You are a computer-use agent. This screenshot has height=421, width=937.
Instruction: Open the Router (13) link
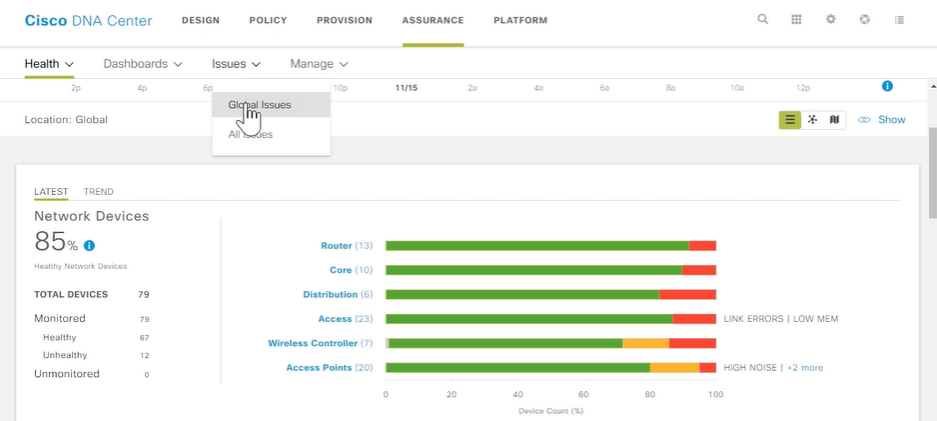[347, 245]
